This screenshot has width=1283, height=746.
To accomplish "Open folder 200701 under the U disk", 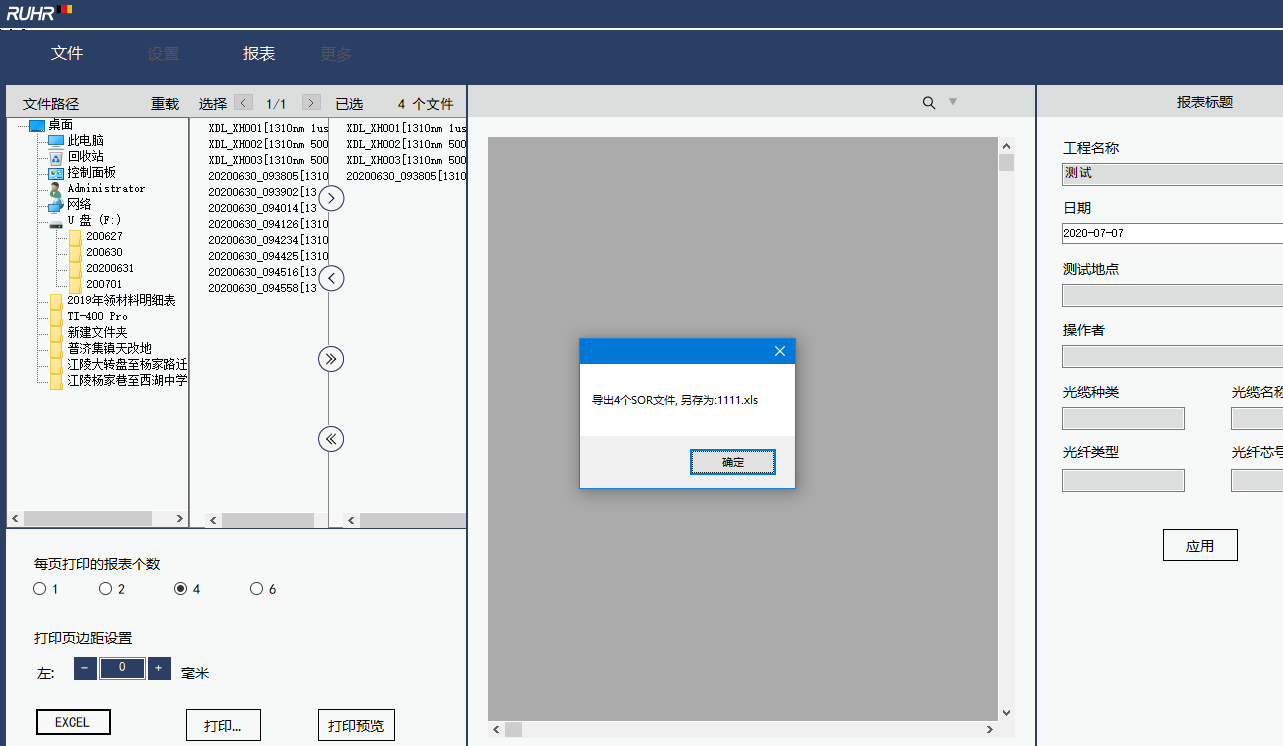I will pyautogui.click(x=104, y=284).
